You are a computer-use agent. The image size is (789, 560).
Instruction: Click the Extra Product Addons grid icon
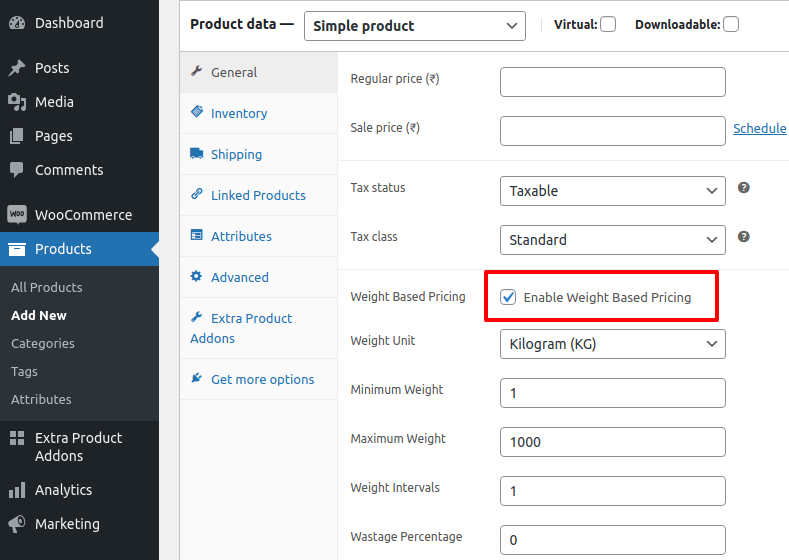coord(17,438)
